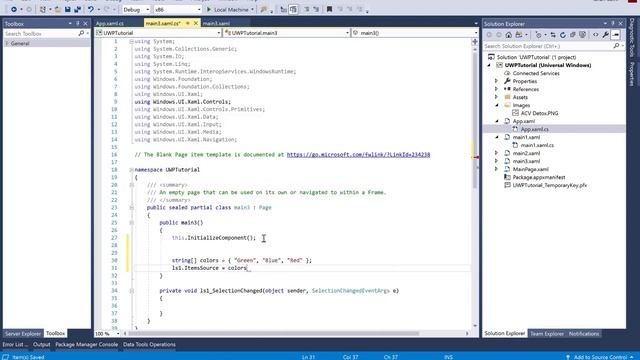Viewport: 640px width, 360px height.
Task: Open the Notifications tab
Action: tap(584, 333)
